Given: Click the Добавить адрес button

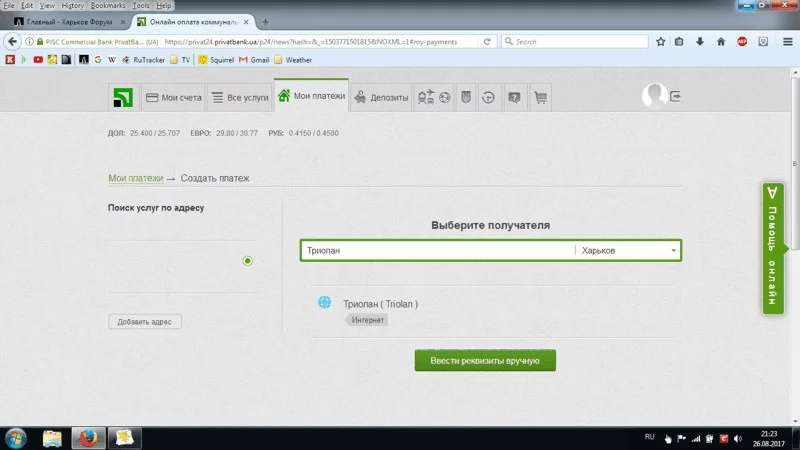Looking at the screenshot, I should click(145, 322).
